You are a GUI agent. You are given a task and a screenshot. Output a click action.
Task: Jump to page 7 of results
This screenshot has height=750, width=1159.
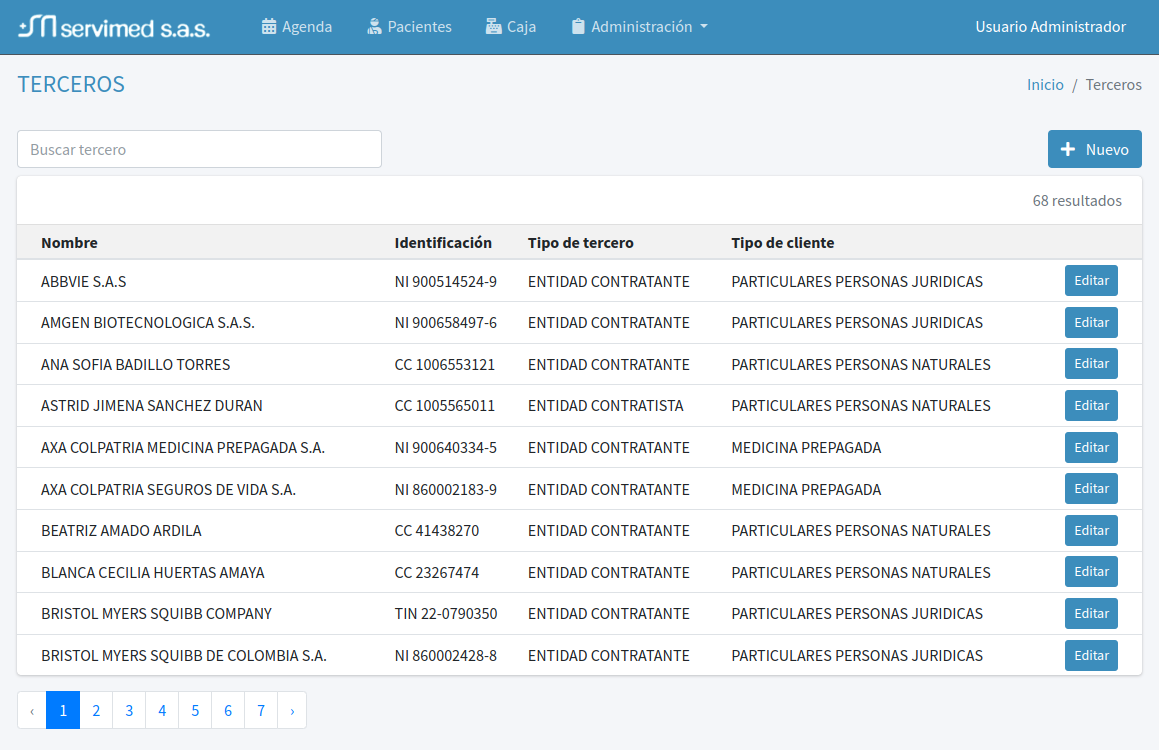coord(261,711)
